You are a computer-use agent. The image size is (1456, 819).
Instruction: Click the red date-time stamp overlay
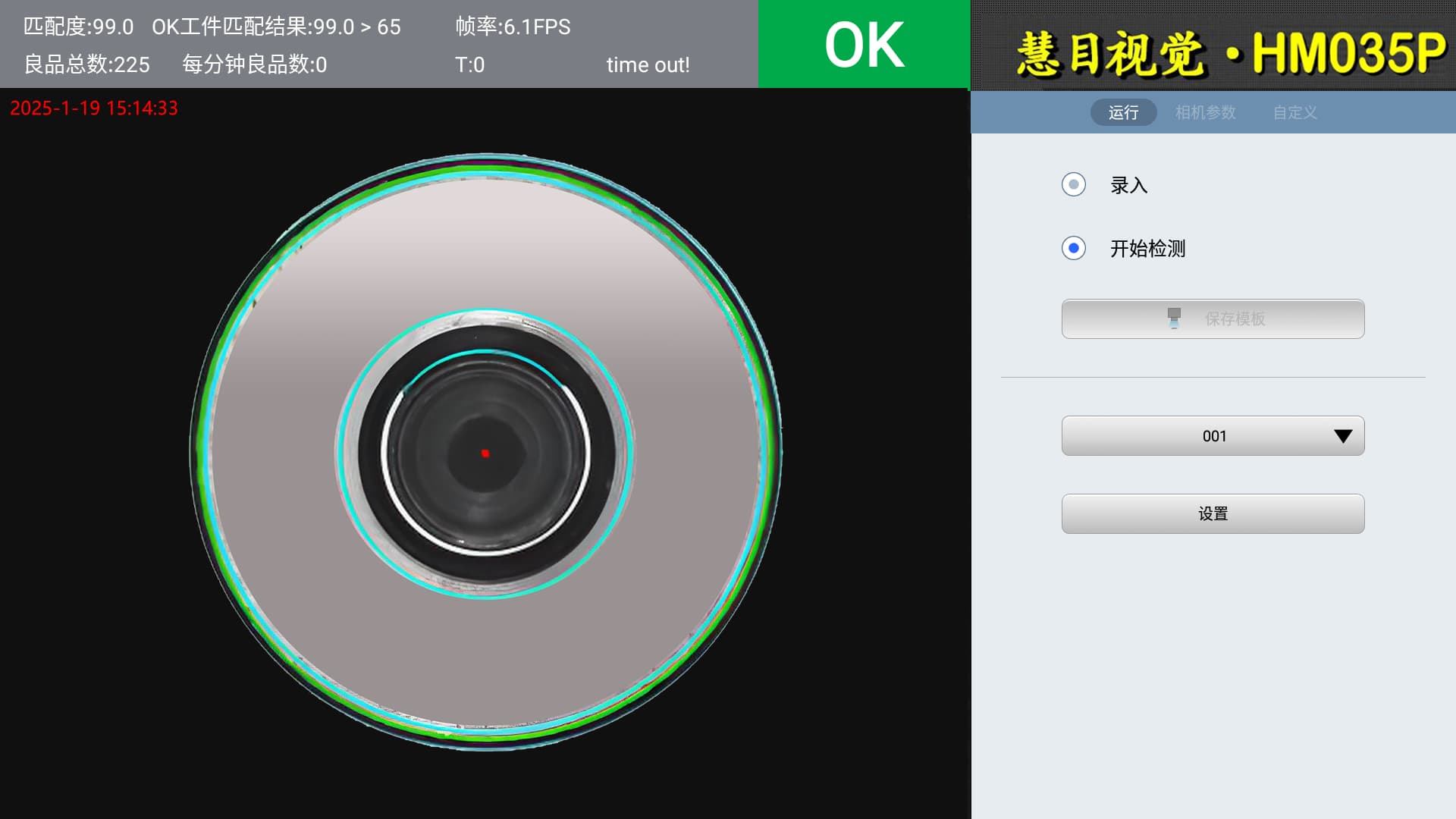(94, 108)
